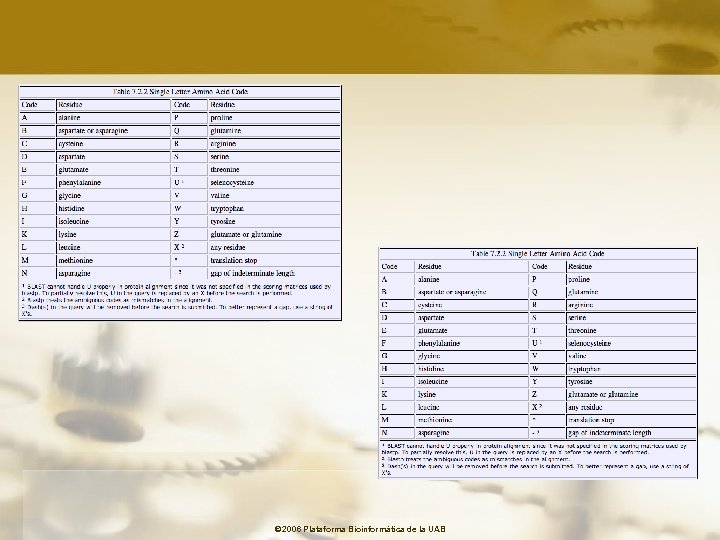Screen dimensions: 720x540
Task: Click 'proline' in the upper-left table
Action: point(221,118)
